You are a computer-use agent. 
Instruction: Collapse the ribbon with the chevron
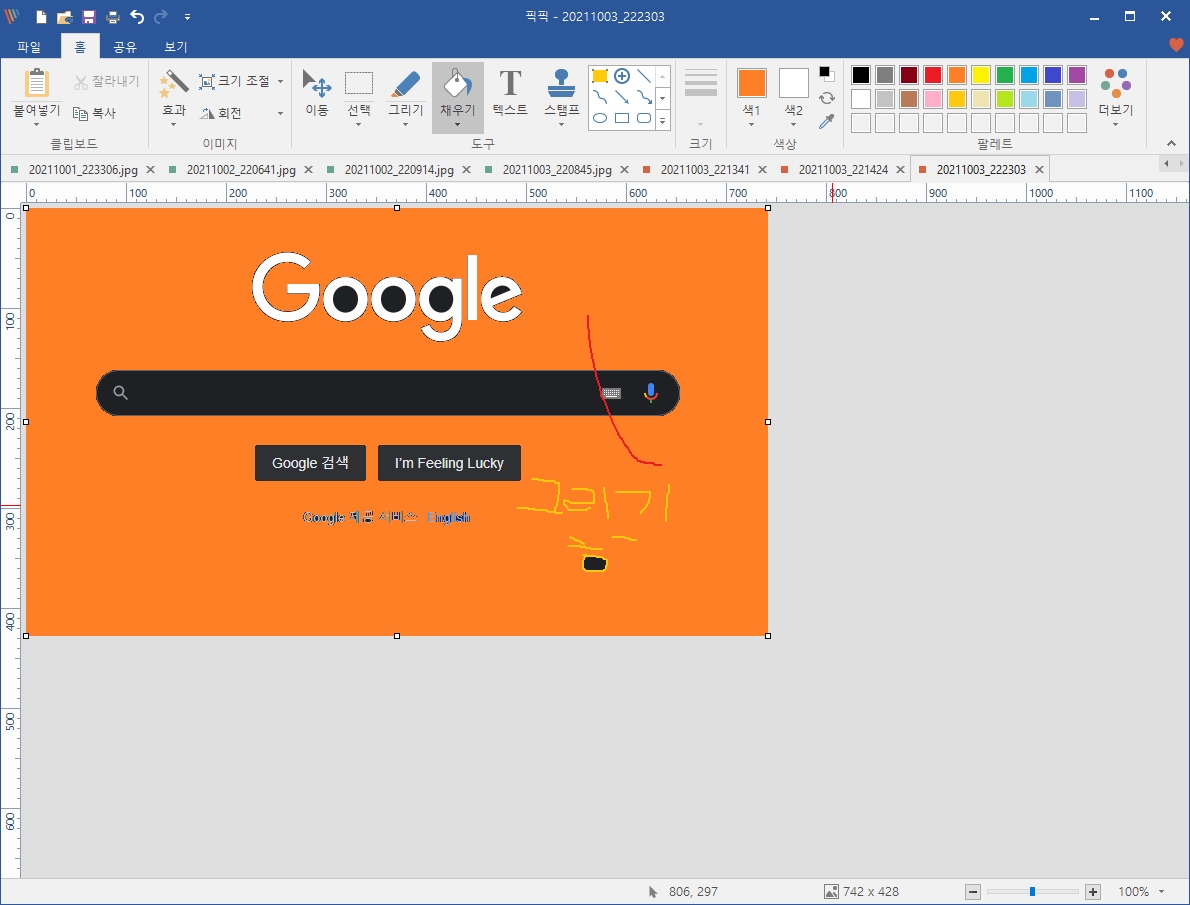[x=1172, y=143]
